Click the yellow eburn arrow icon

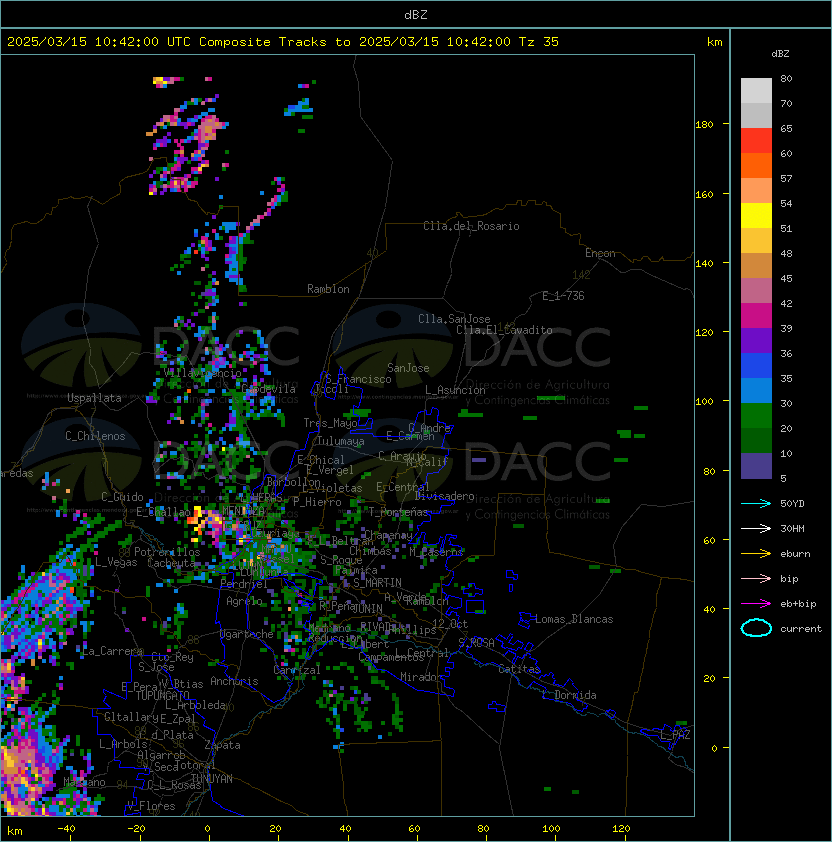click(x=756, y=554)
